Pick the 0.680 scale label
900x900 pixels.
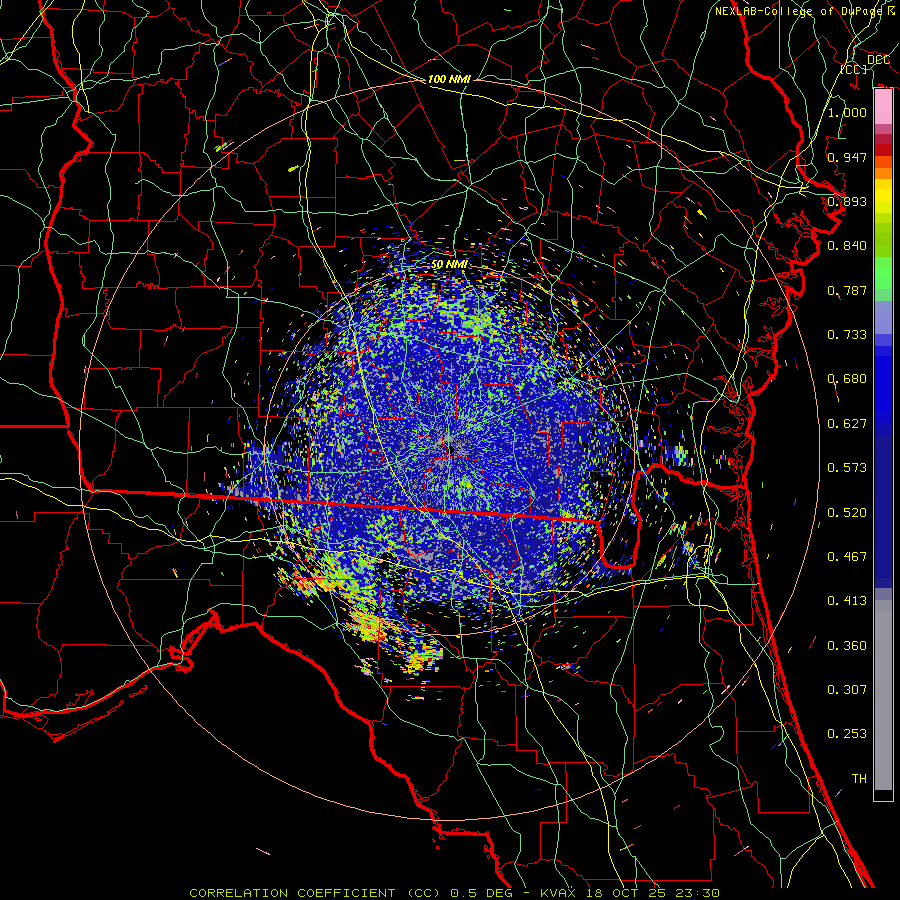pos(847,379)
